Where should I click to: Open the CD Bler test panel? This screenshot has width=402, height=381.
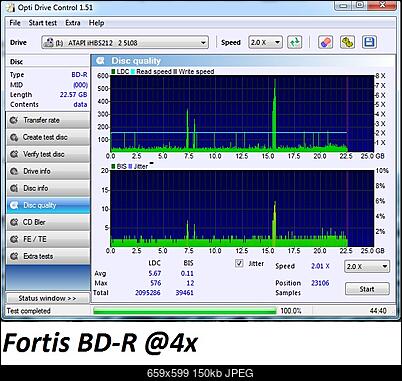(48, 222)
